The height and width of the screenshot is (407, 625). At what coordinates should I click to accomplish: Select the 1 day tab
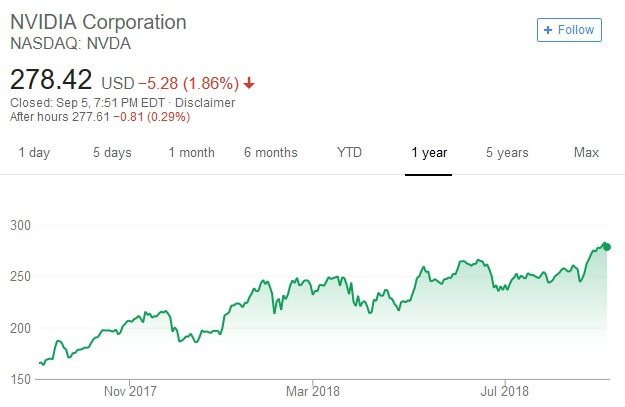[x=34, y=153]
